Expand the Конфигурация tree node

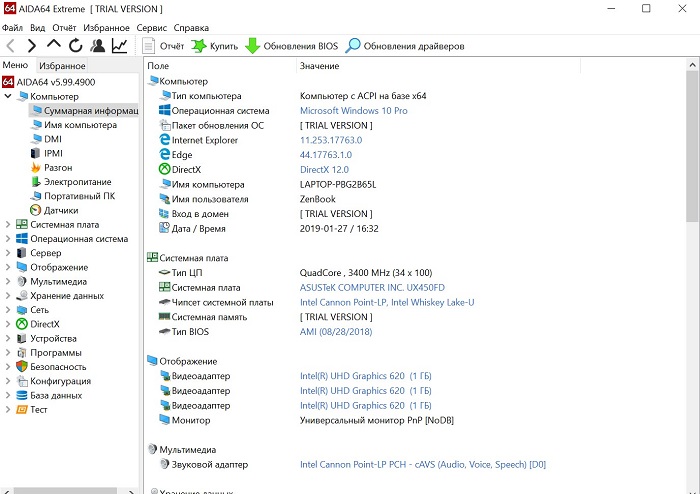coord(8,381)
